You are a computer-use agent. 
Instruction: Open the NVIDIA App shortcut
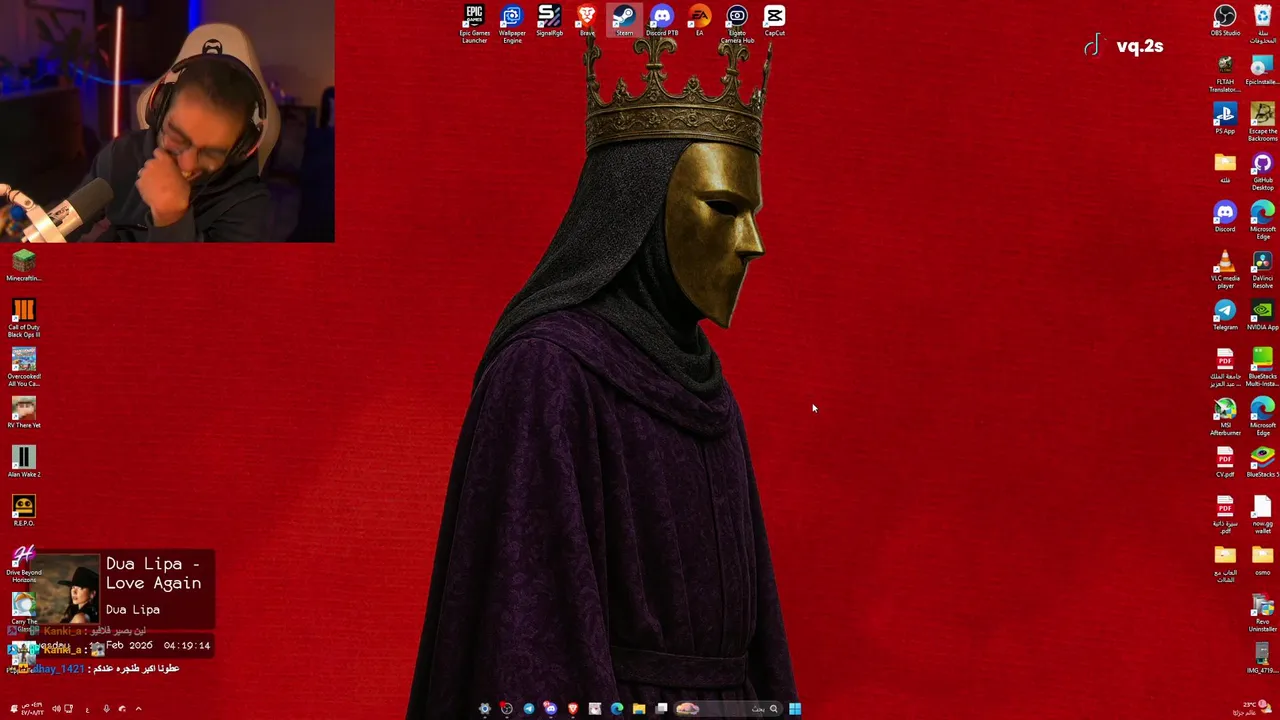point(1262,315)
